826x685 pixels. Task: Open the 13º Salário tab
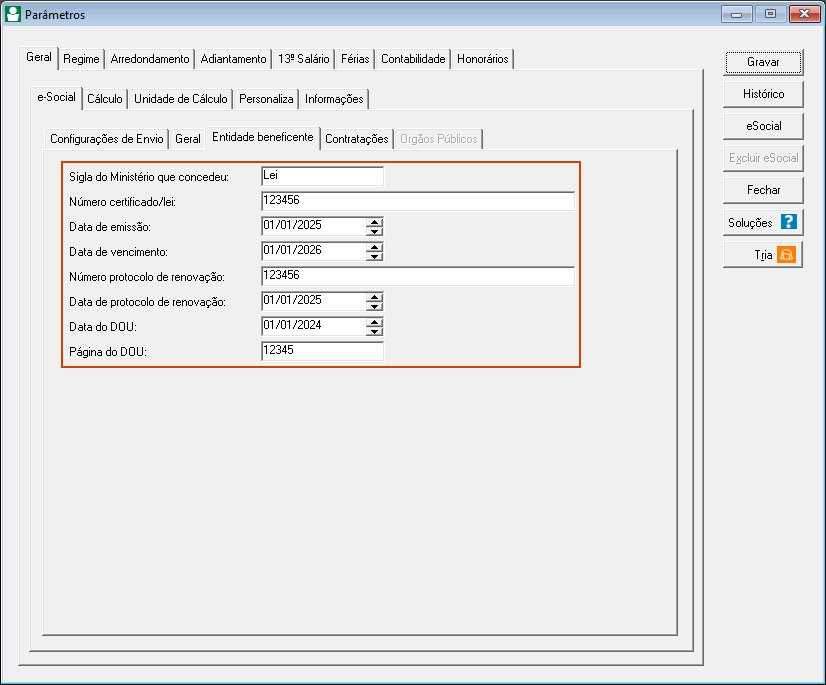click(303, 59)
